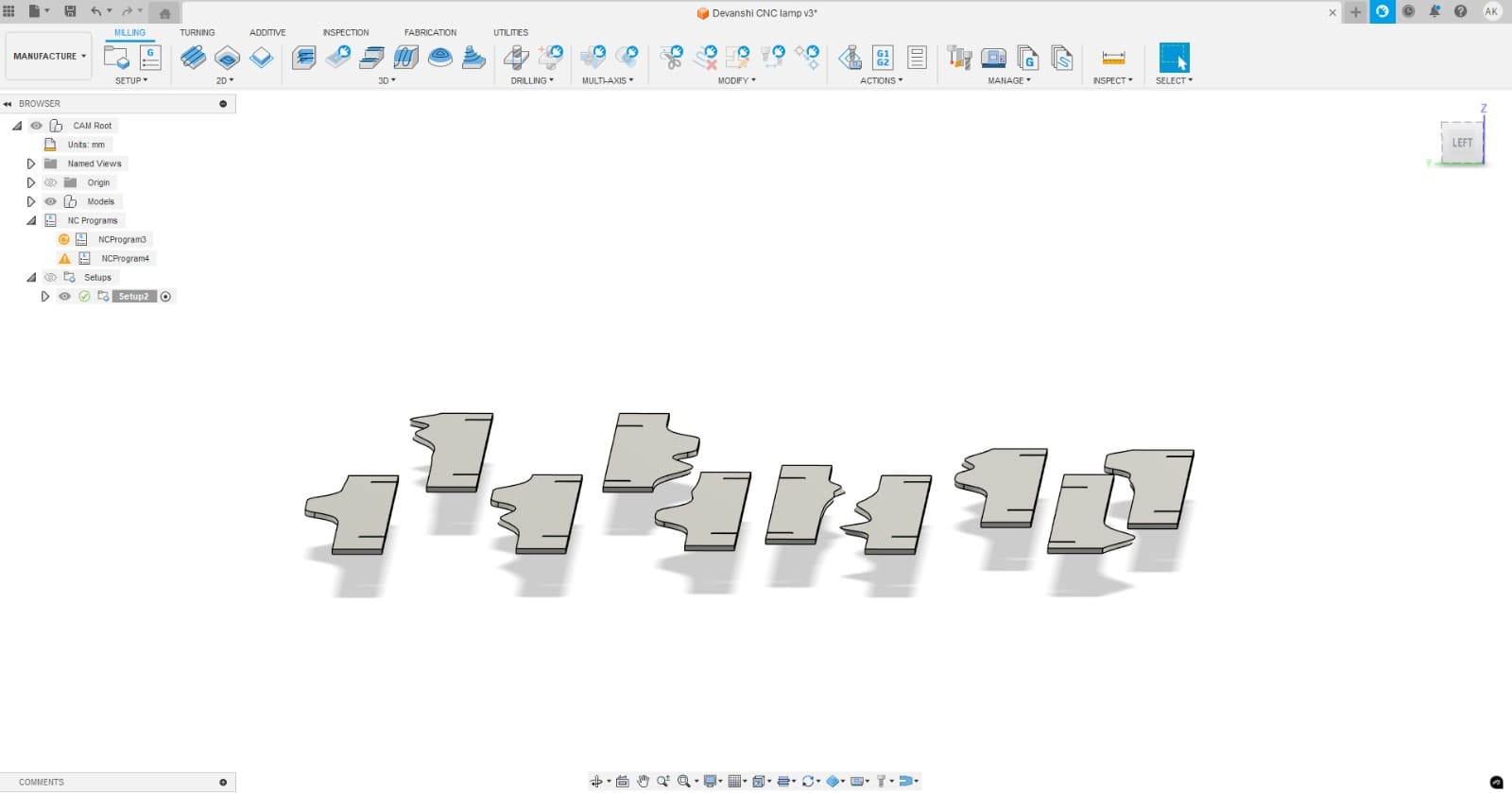Open the DRILLING dropdown menu
1512x793 pixels.
(x=532, y=81)
